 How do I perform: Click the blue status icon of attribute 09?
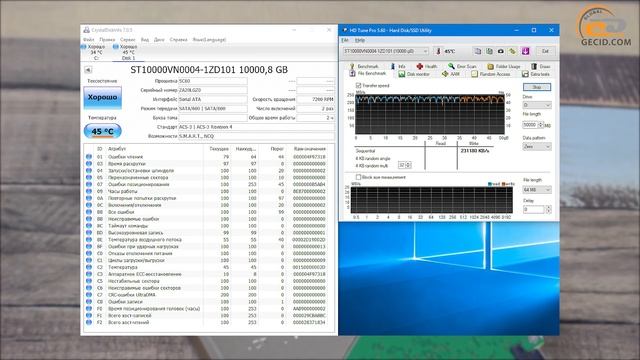[89, 191]
